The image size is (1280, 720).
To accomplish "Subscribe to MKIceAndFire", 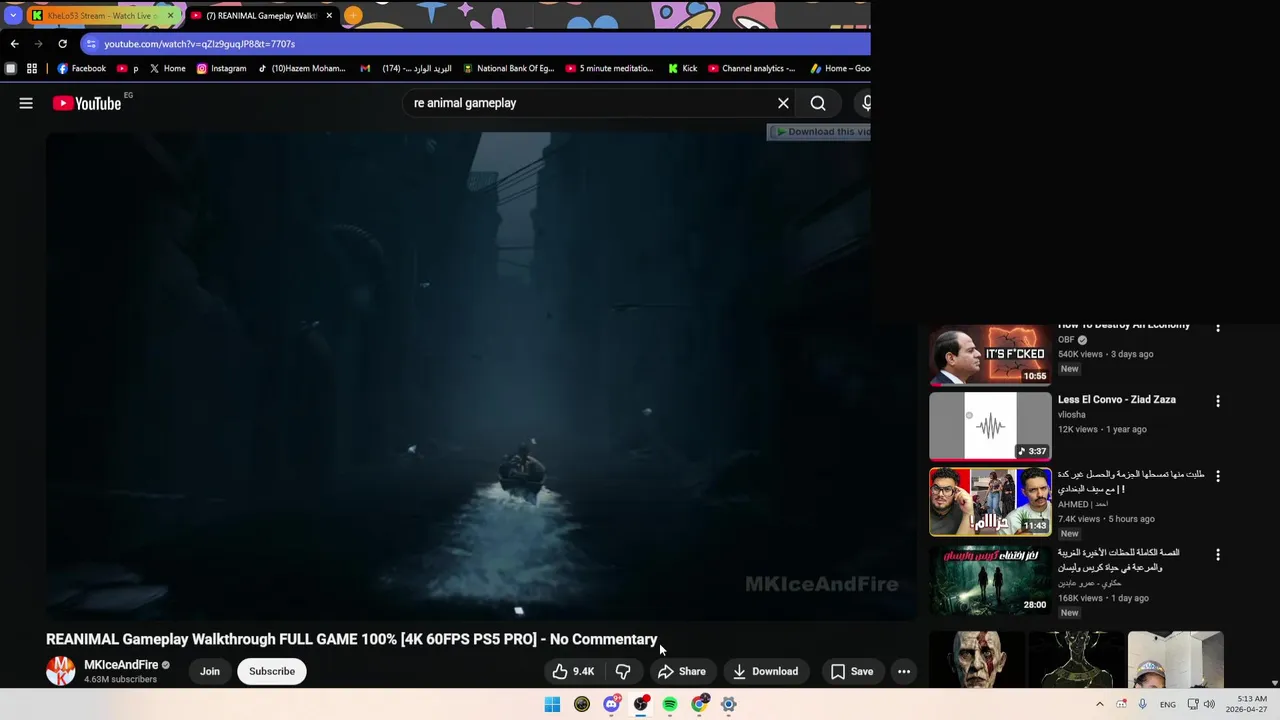I will 272,671.
